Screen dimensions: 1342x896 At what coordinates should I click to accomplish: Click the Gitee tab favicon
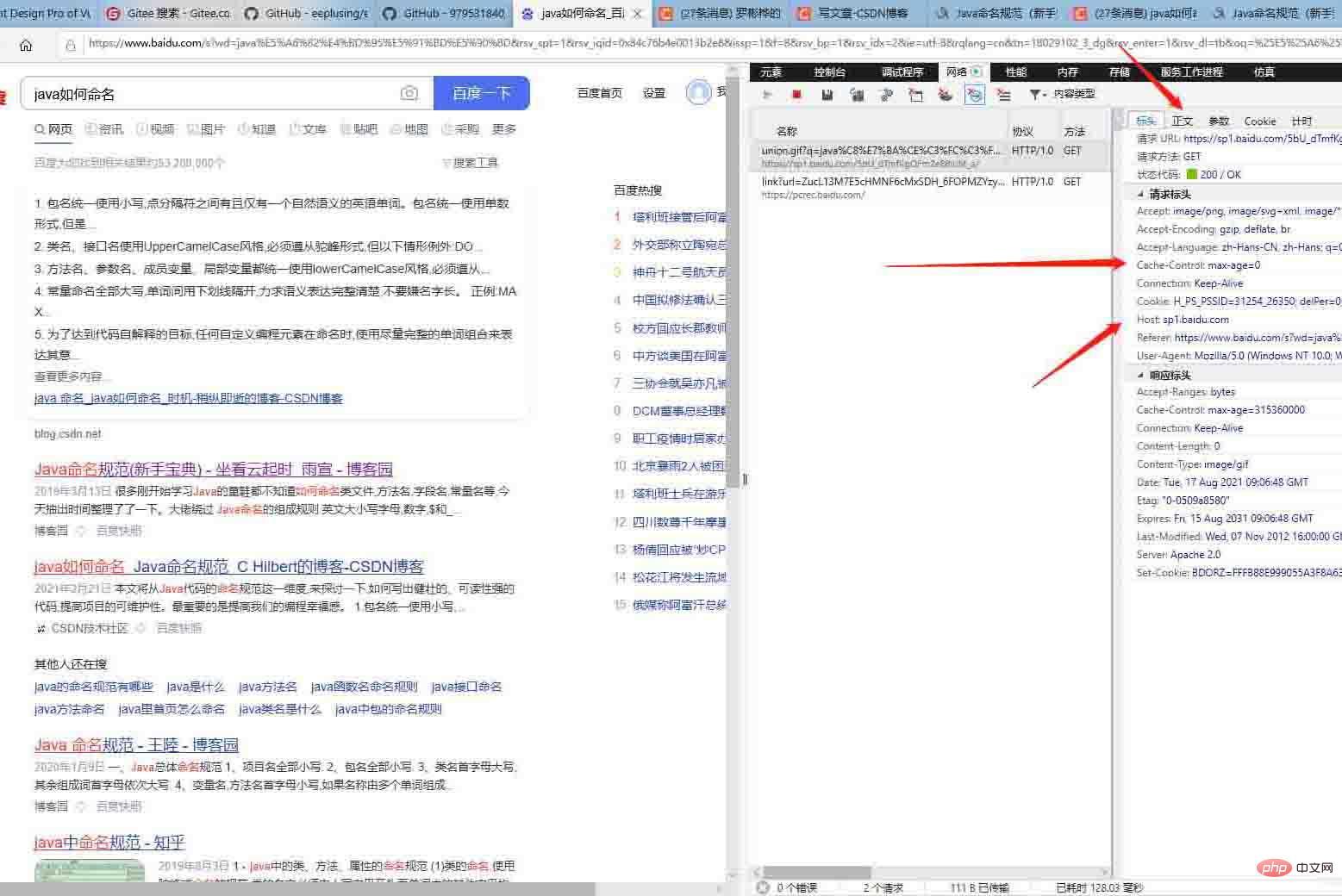[114, 14]
